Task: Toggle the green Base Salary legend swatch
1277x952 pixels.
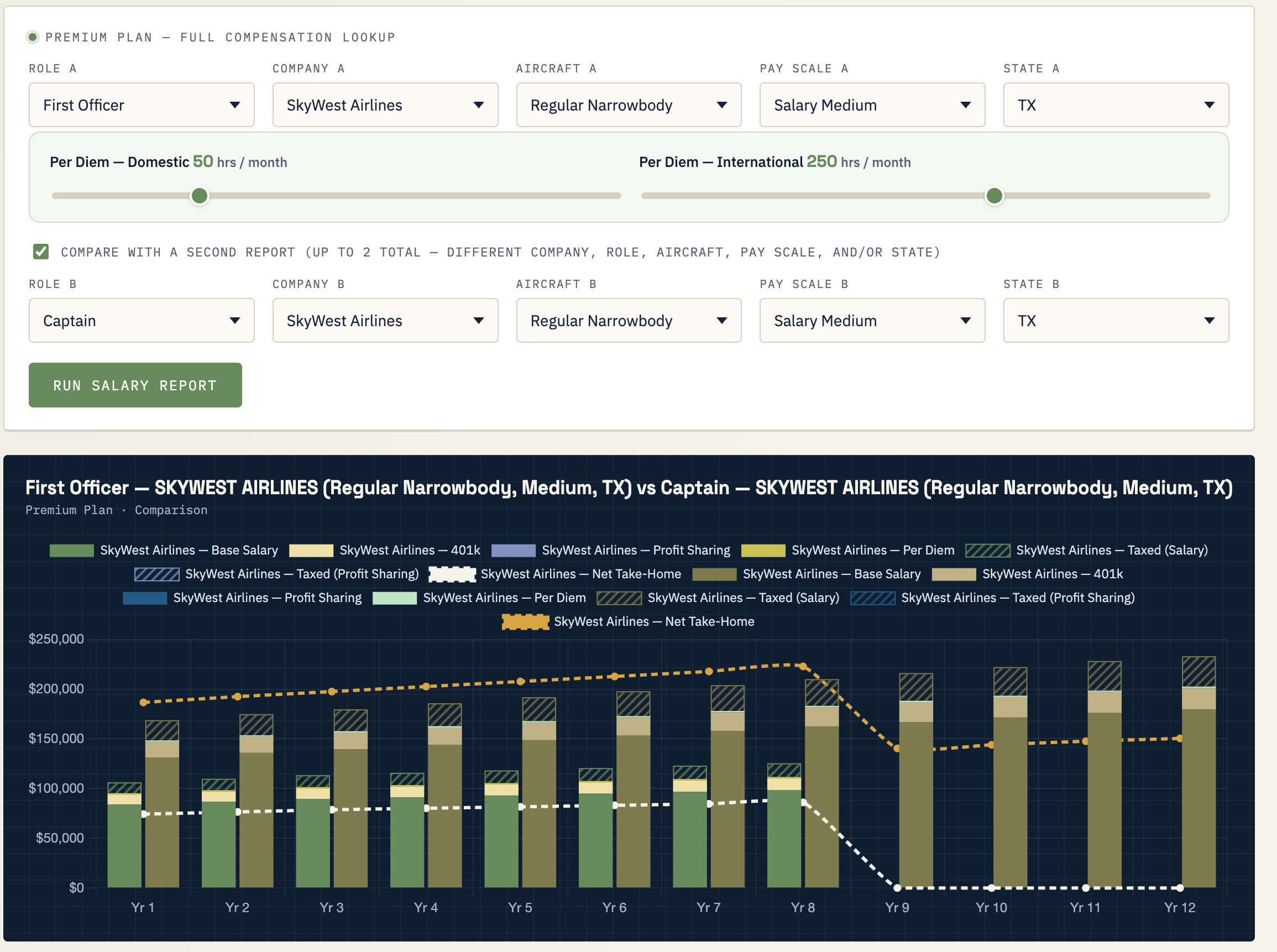Action: (71, 550)
